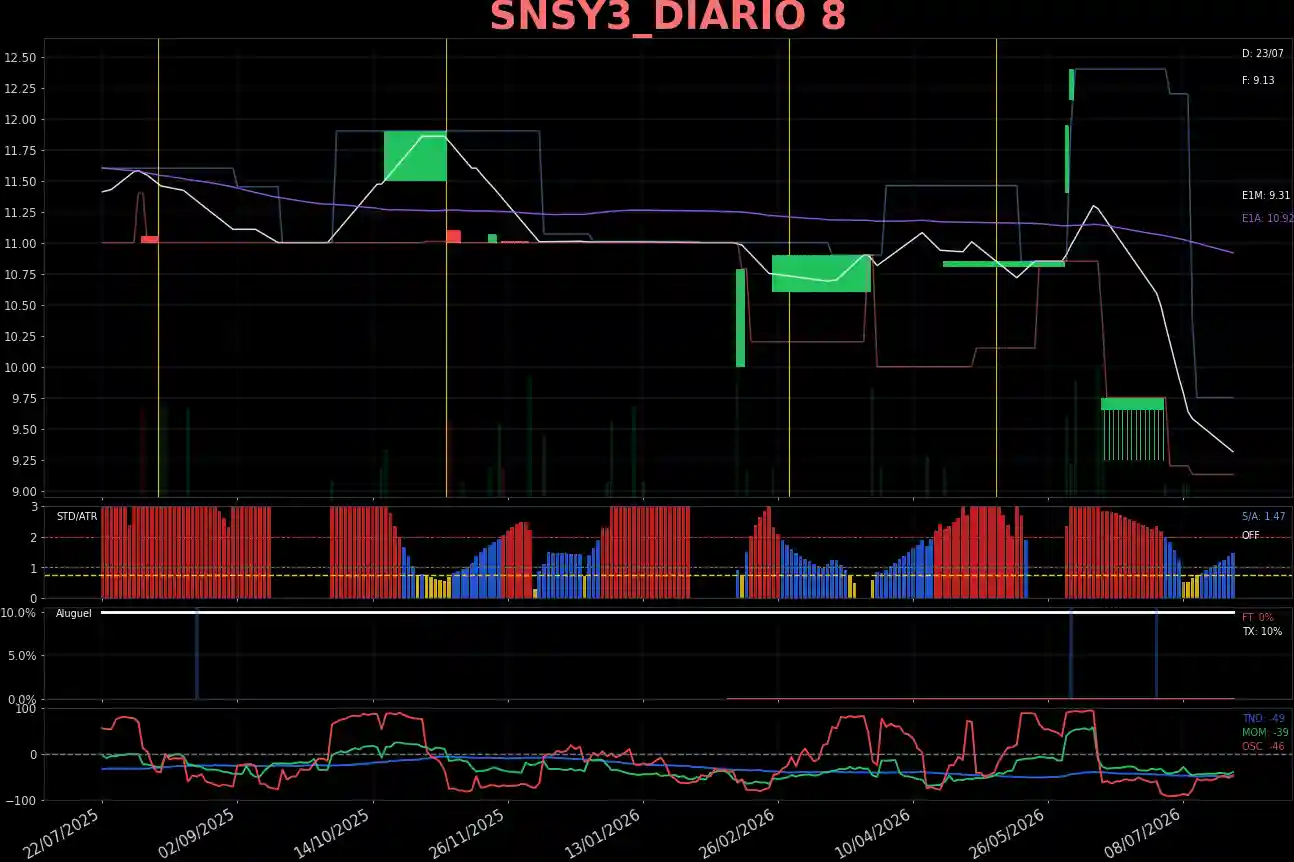Screen dimensions: 1294x862
Task: Click the 10/04/2026 date tick label
Action: pos(873,833)
